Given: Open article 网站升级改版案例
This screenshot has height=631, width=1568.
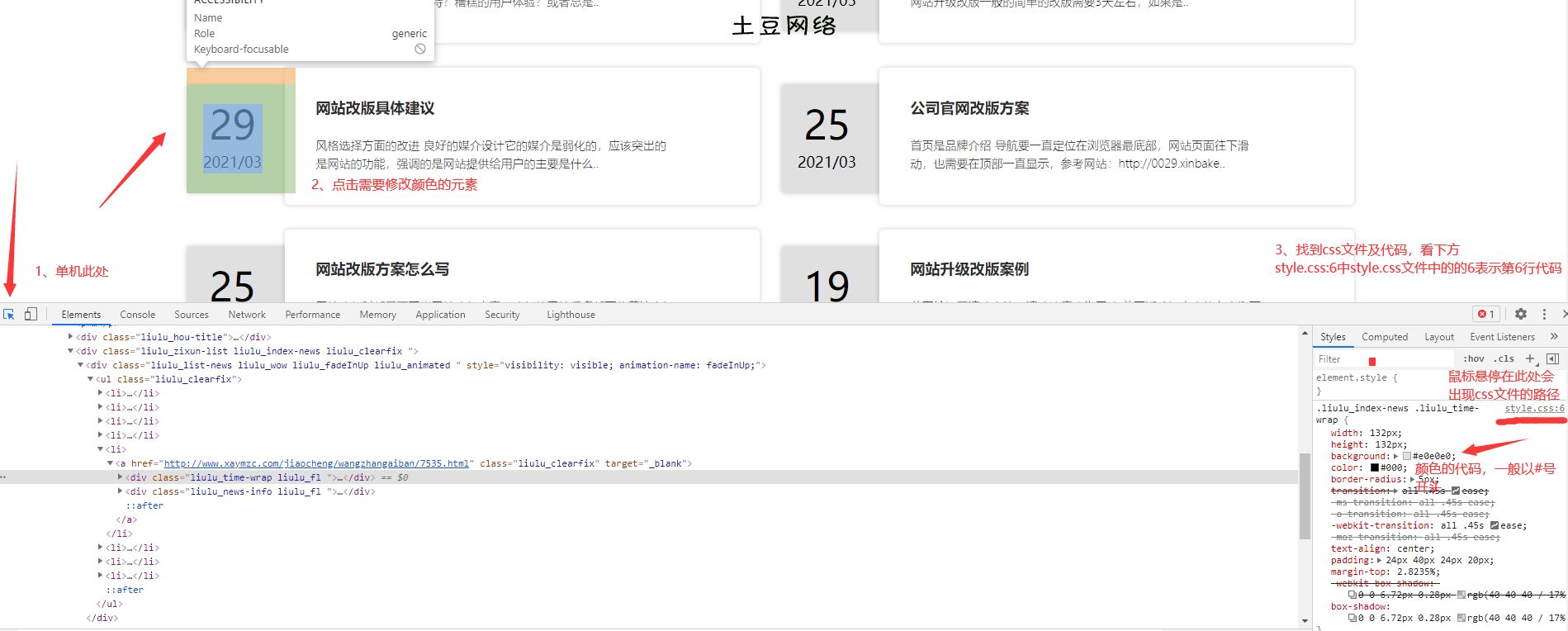Looking at the screenshot, I should click(969, 269).
